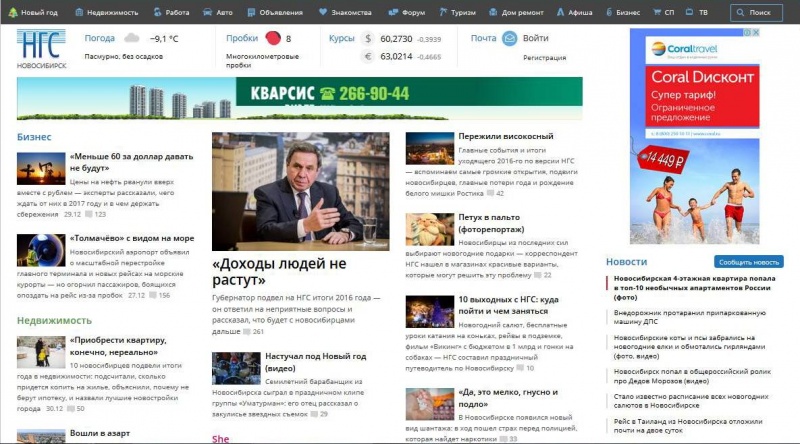Click the governor photo thumbnail
The height and width of the screenshot is (444, 800).
click(x=300, y=191)
